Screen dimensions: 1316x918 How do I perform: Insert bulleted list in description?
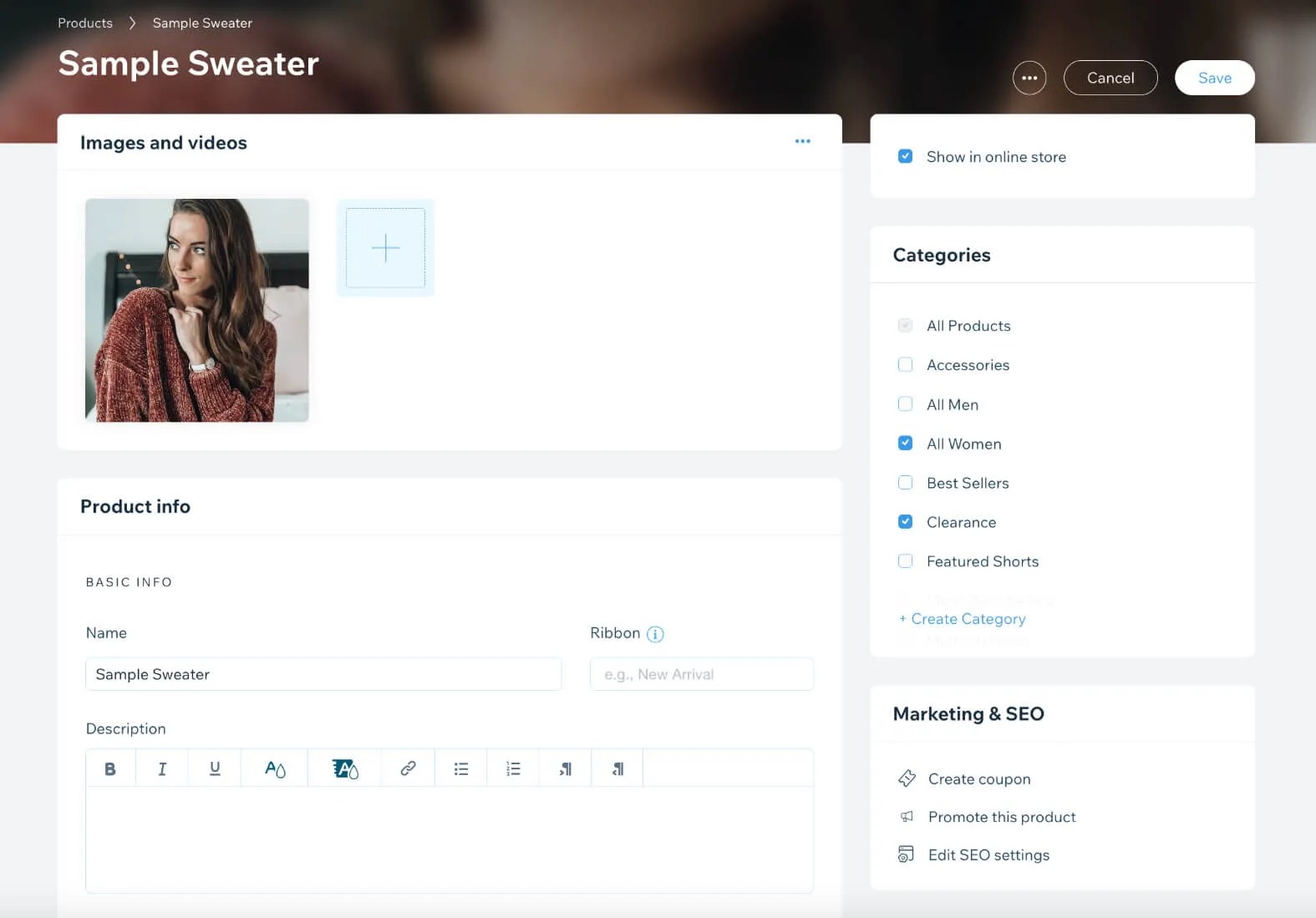point(461,768)
